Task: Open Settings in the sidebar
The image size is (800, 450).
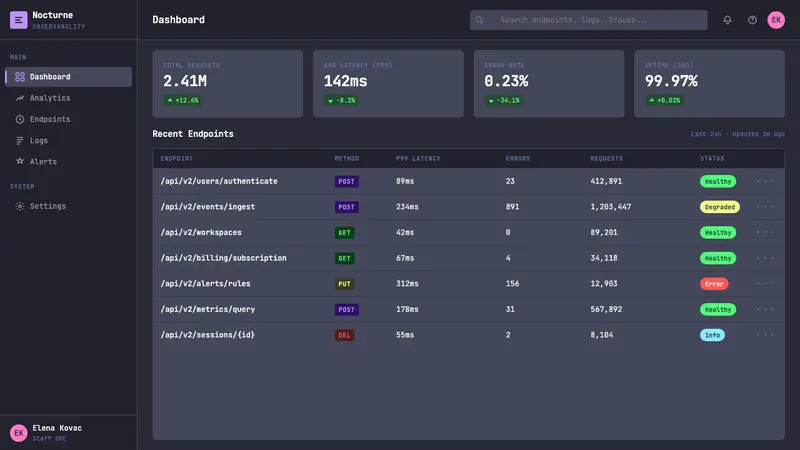Action: [68, 206]
